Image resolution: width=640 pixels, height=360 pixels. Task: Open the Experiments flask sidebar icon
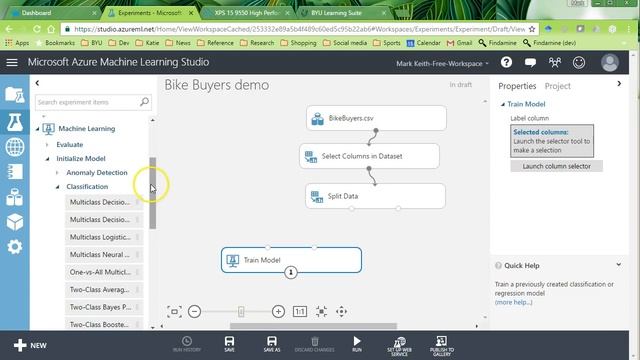15,122
